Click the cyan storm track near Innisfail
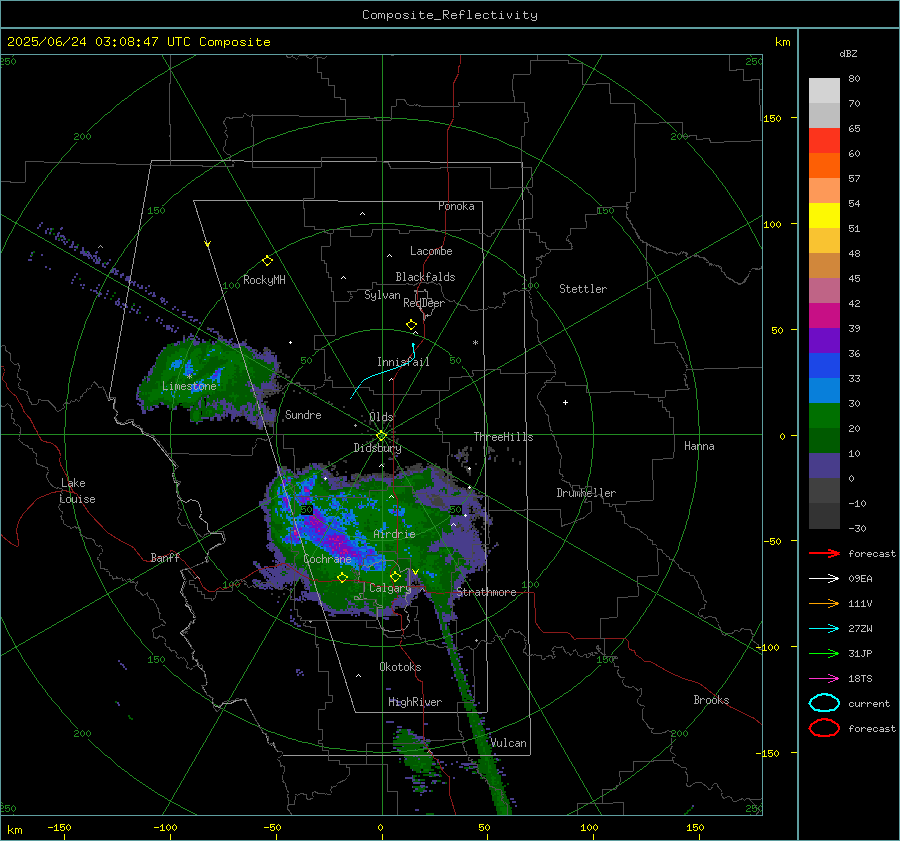This screenshot has height=841, width=900. (x=383, y=371)
